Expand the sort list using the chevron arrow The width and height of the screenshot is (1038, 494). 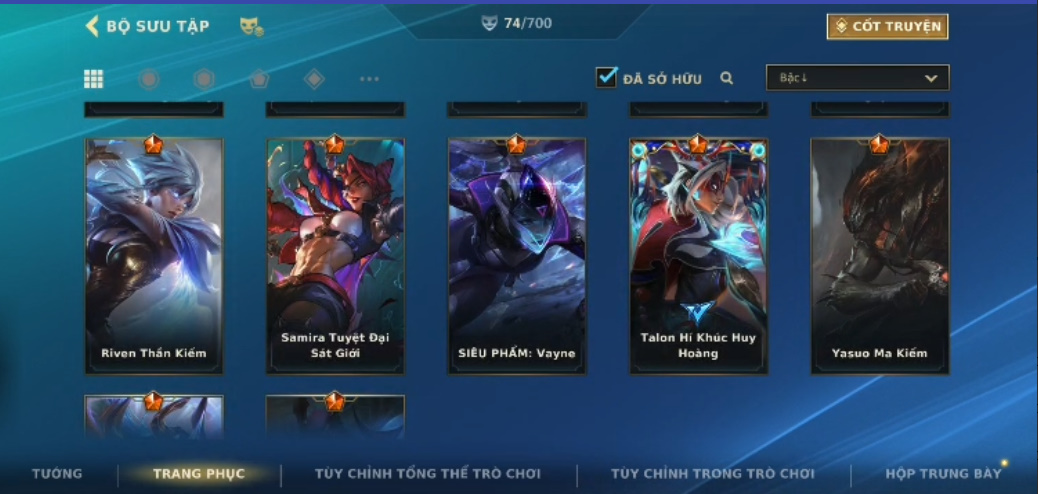pyautogui.click(x=931, y=78)
